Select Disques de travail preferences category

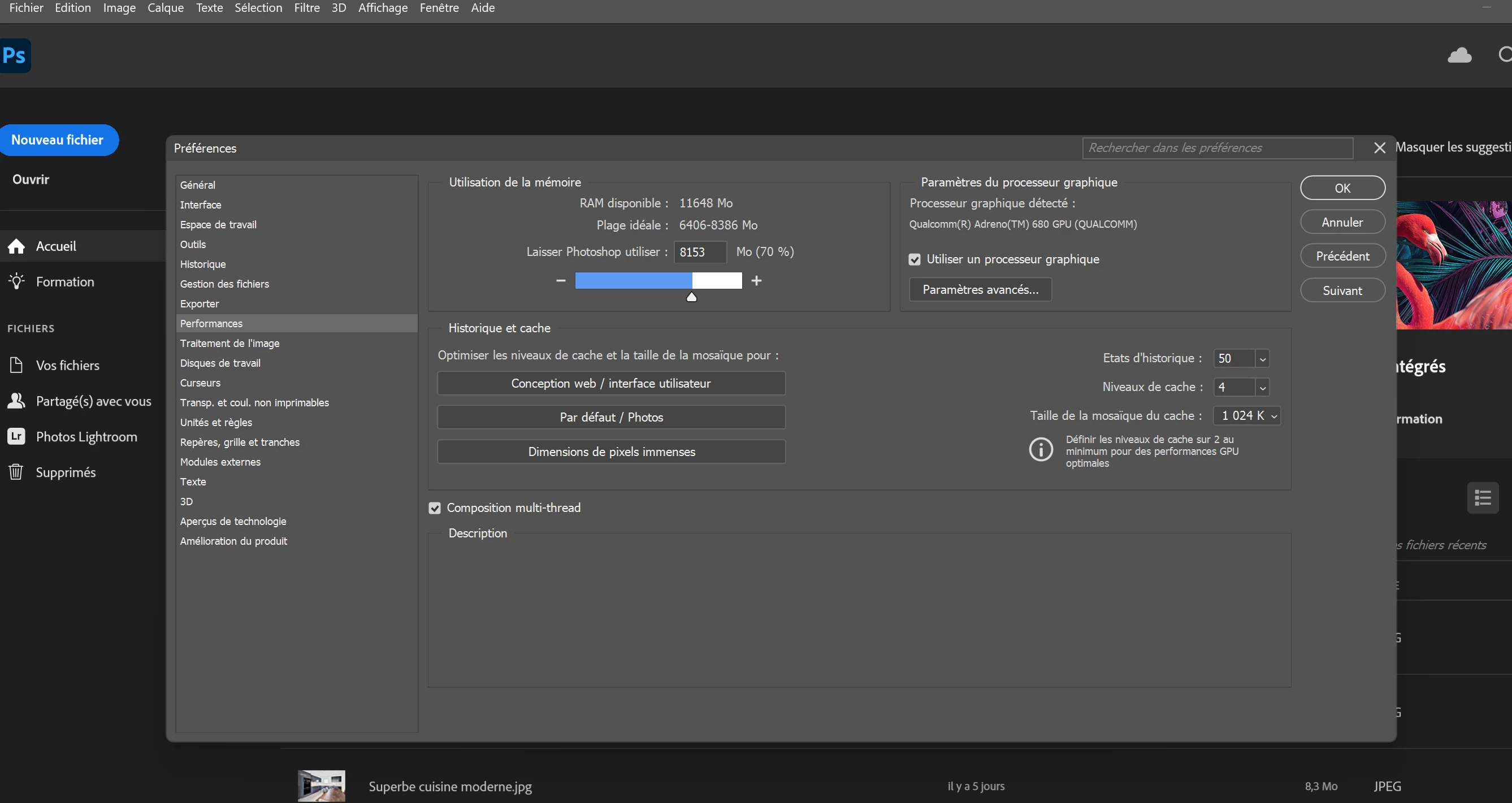coord(220,363)
